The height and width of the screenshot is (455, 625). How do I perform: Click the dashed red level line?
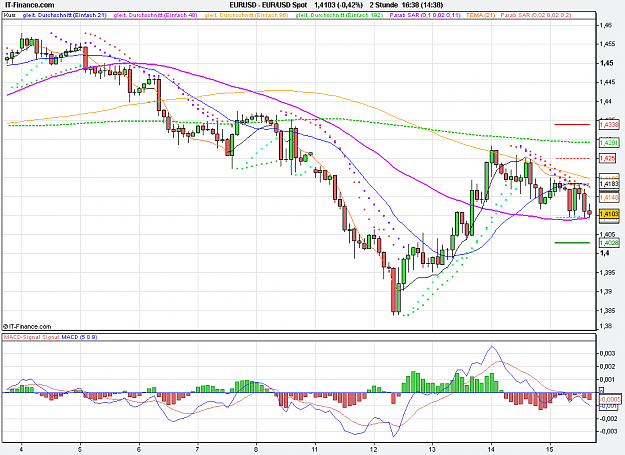point(573,159)
